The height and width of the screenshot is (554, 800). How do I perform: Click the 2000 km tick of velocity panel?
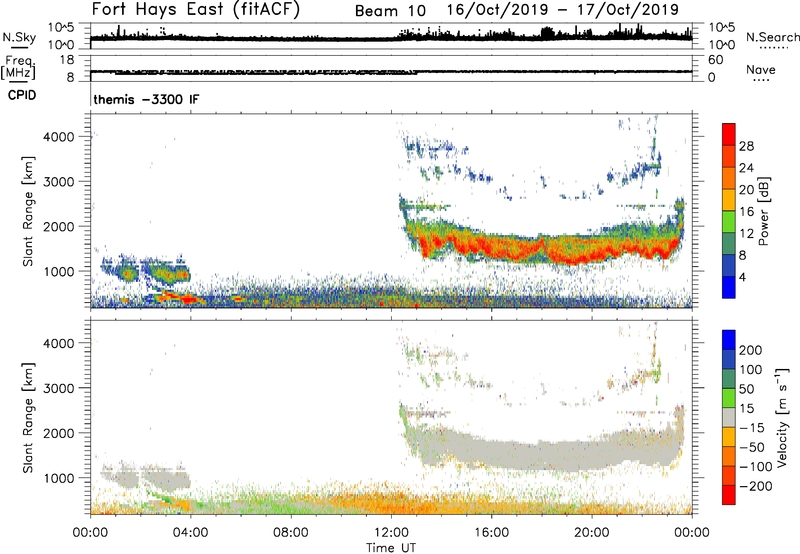point(58,433)
